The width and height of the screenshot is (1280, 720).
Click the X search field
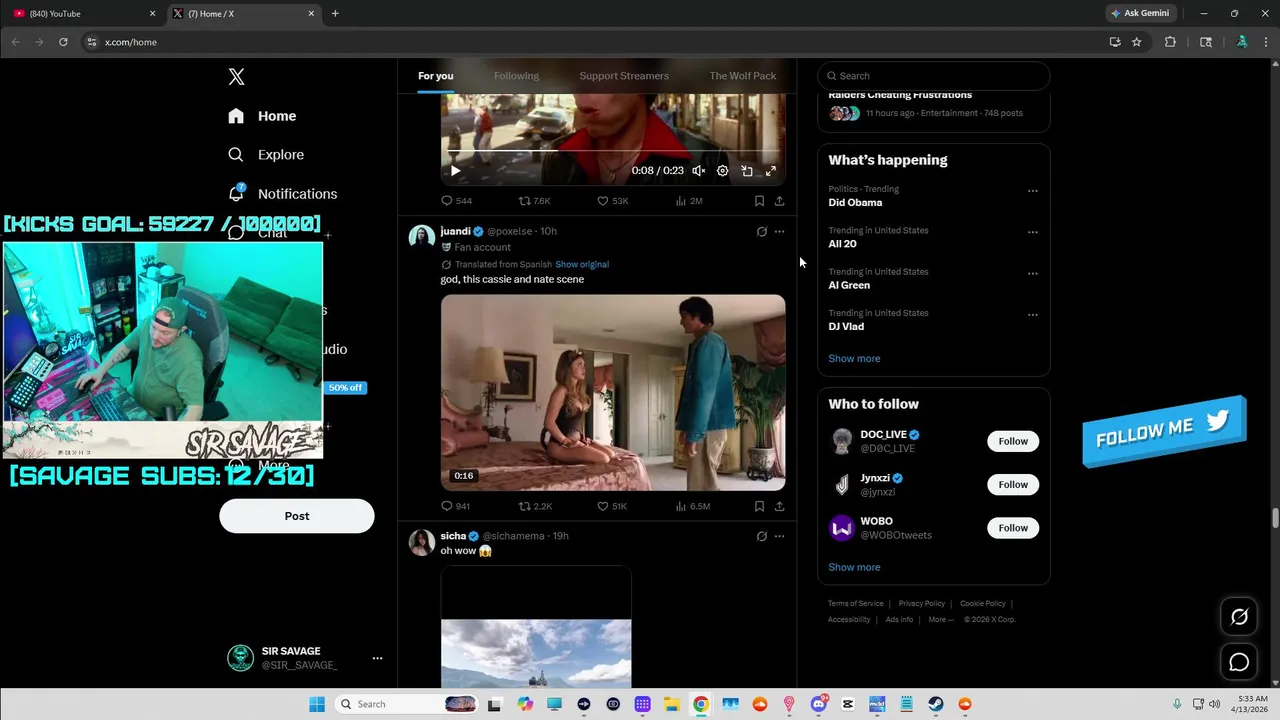934,76
